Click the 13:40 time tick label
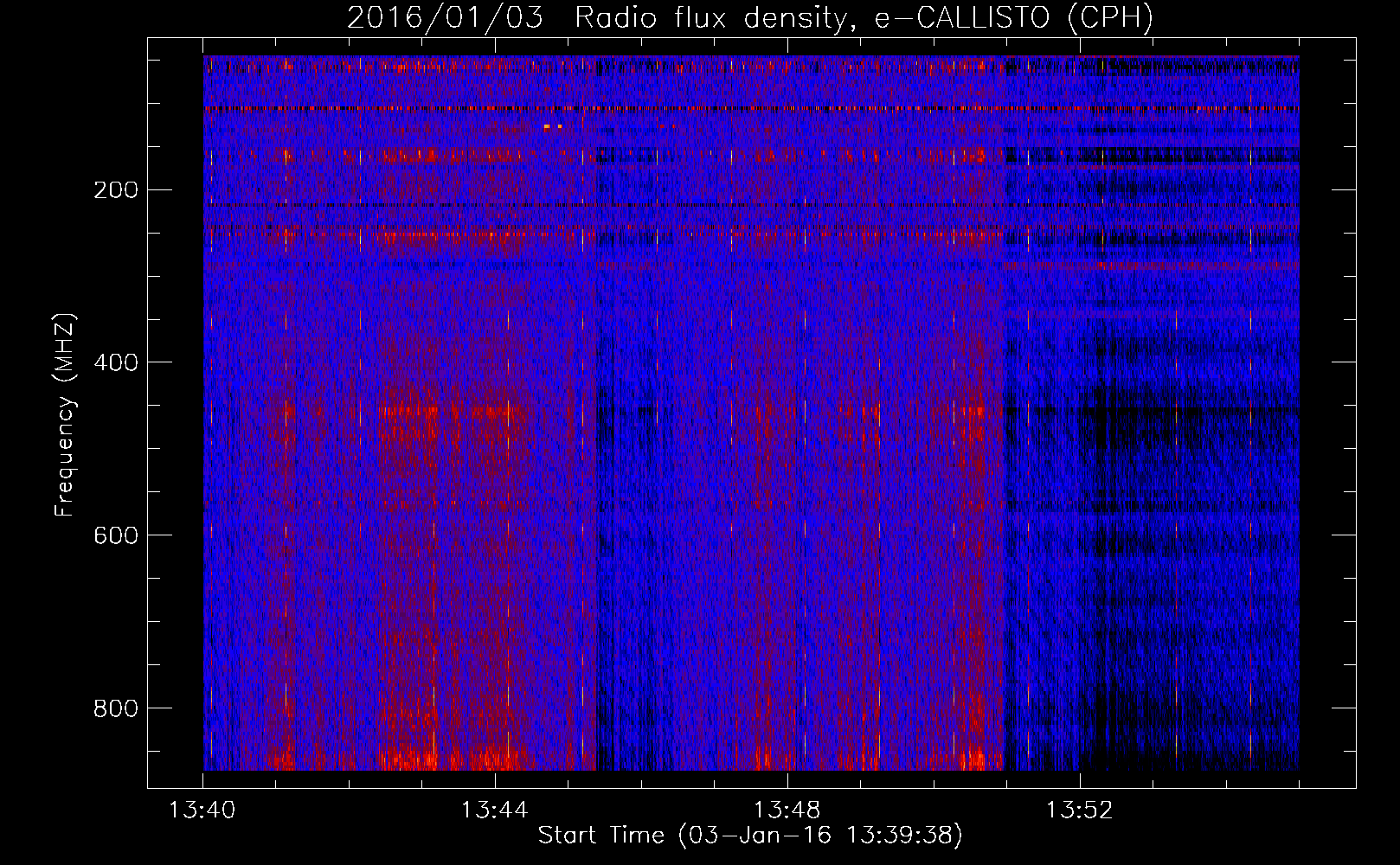 click(202, 811)
